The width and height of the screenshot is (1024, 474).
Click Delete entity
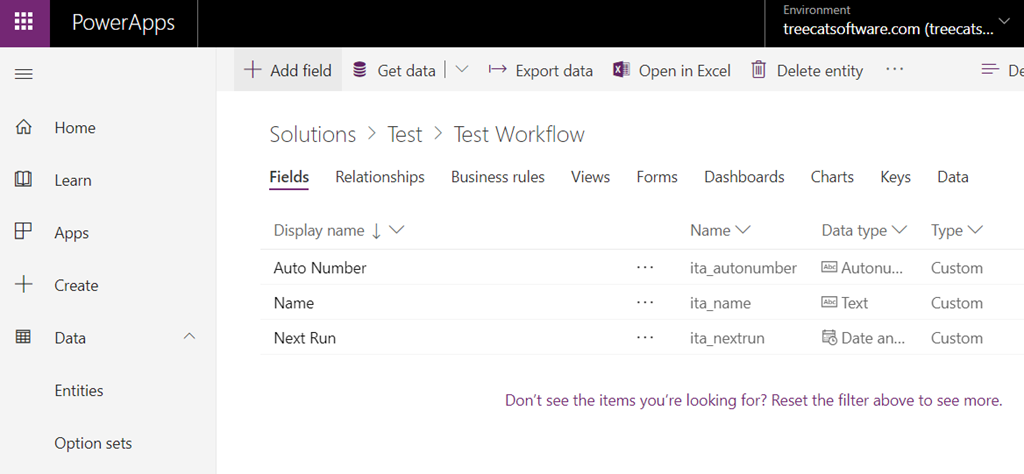click(807, 70)
